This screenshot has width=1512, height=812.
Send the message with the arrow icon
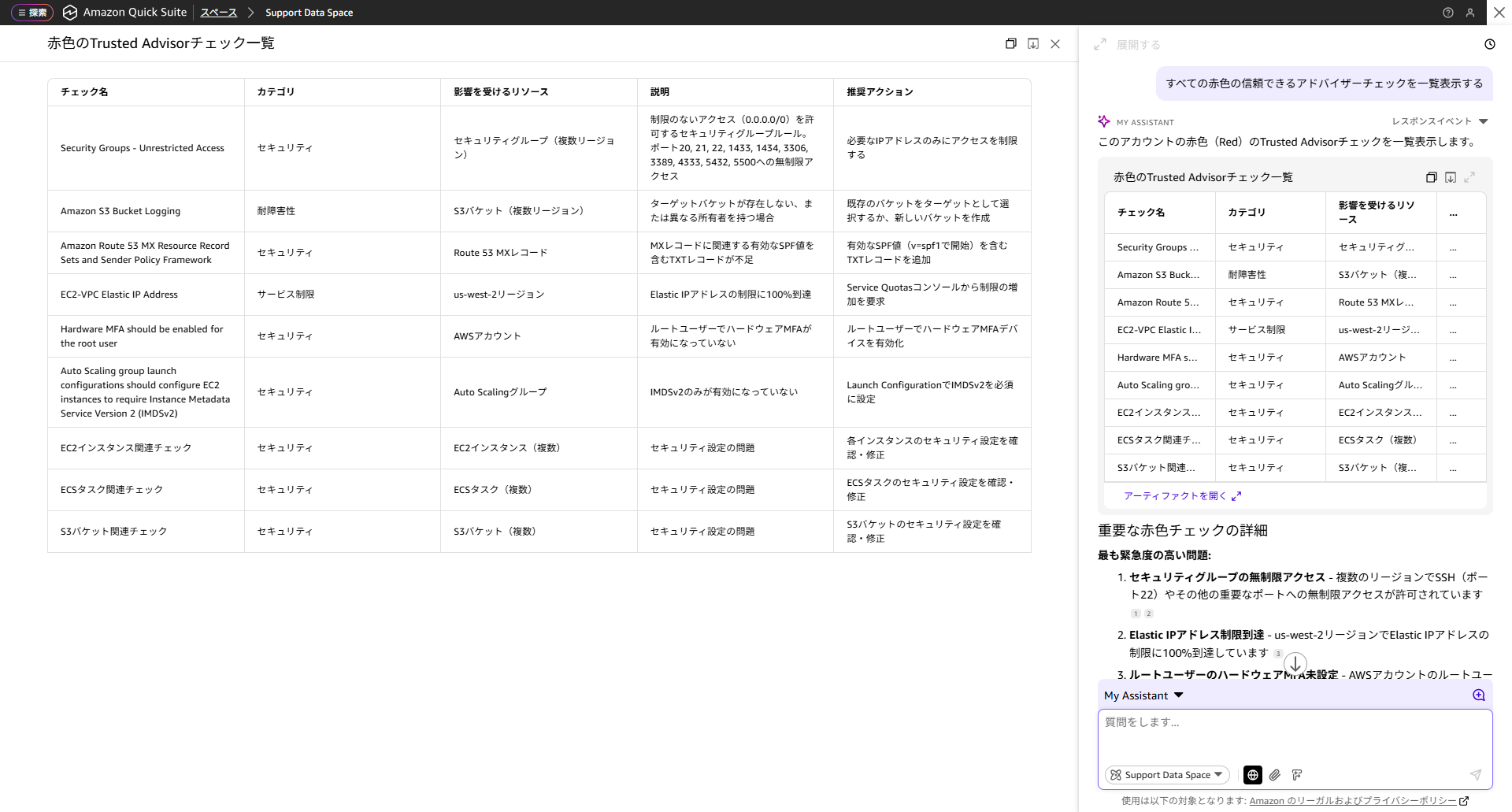[1476, 775]
